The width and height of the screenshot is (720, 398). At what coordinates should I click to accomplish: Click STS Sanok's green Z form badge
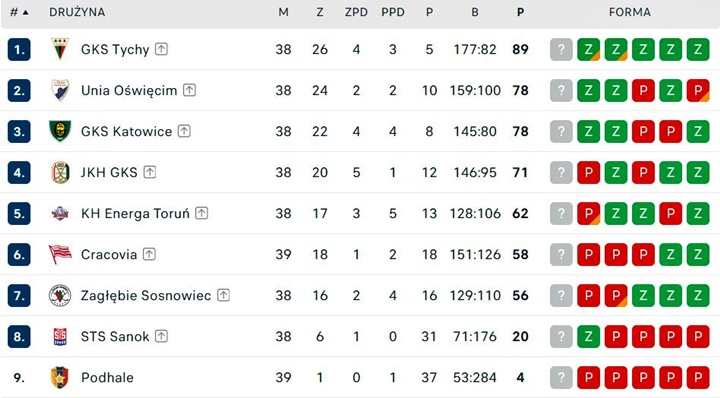[x=588, y=336]
